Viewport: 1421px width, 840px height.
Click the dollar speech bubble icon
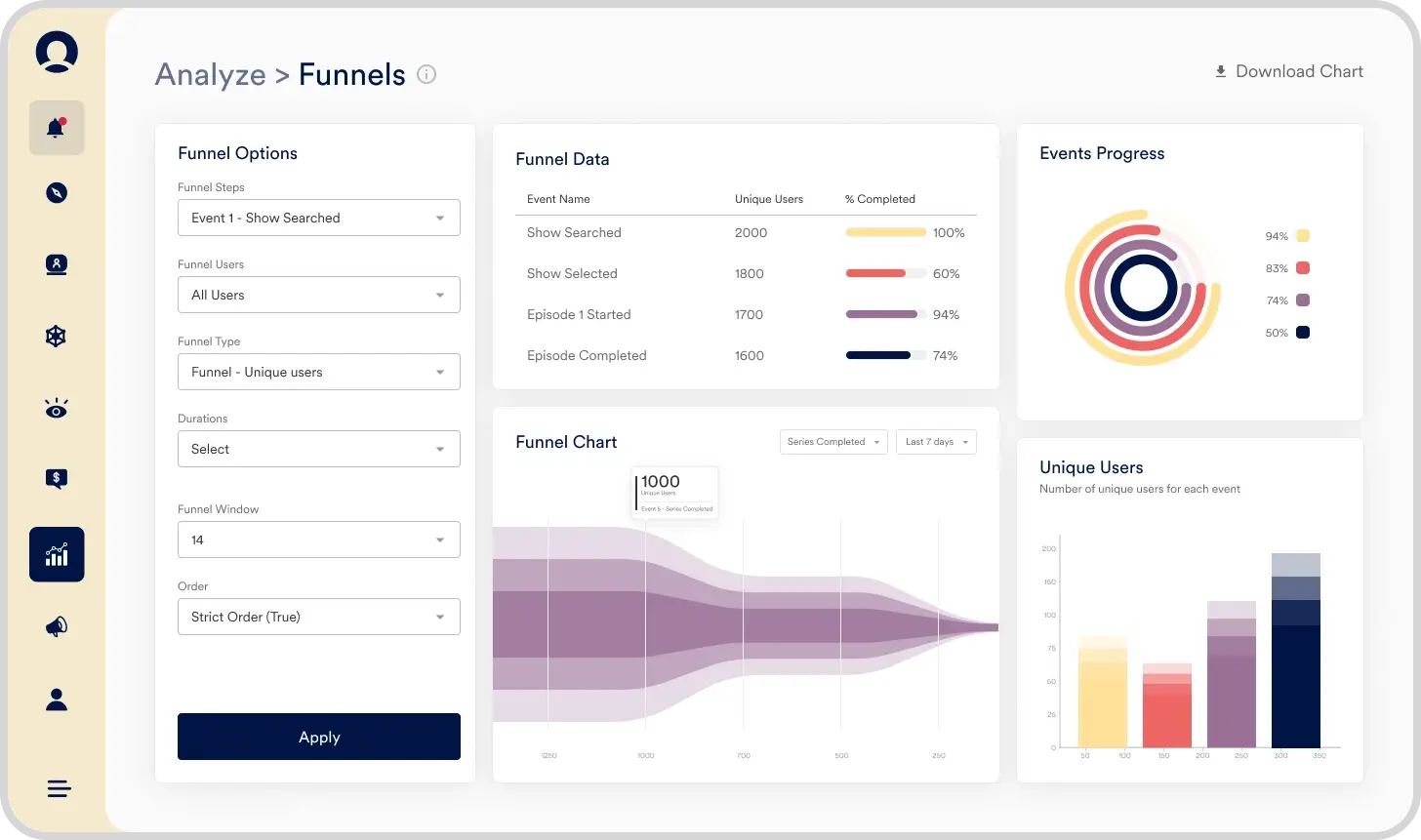57,479
